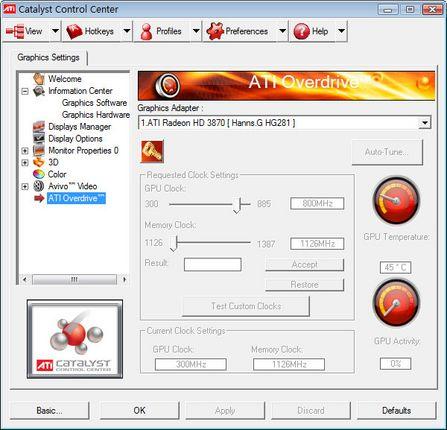Screen dimensions: 447x430
Task: Click the GPU Temperature gauge
Action: tap(396, 201)
